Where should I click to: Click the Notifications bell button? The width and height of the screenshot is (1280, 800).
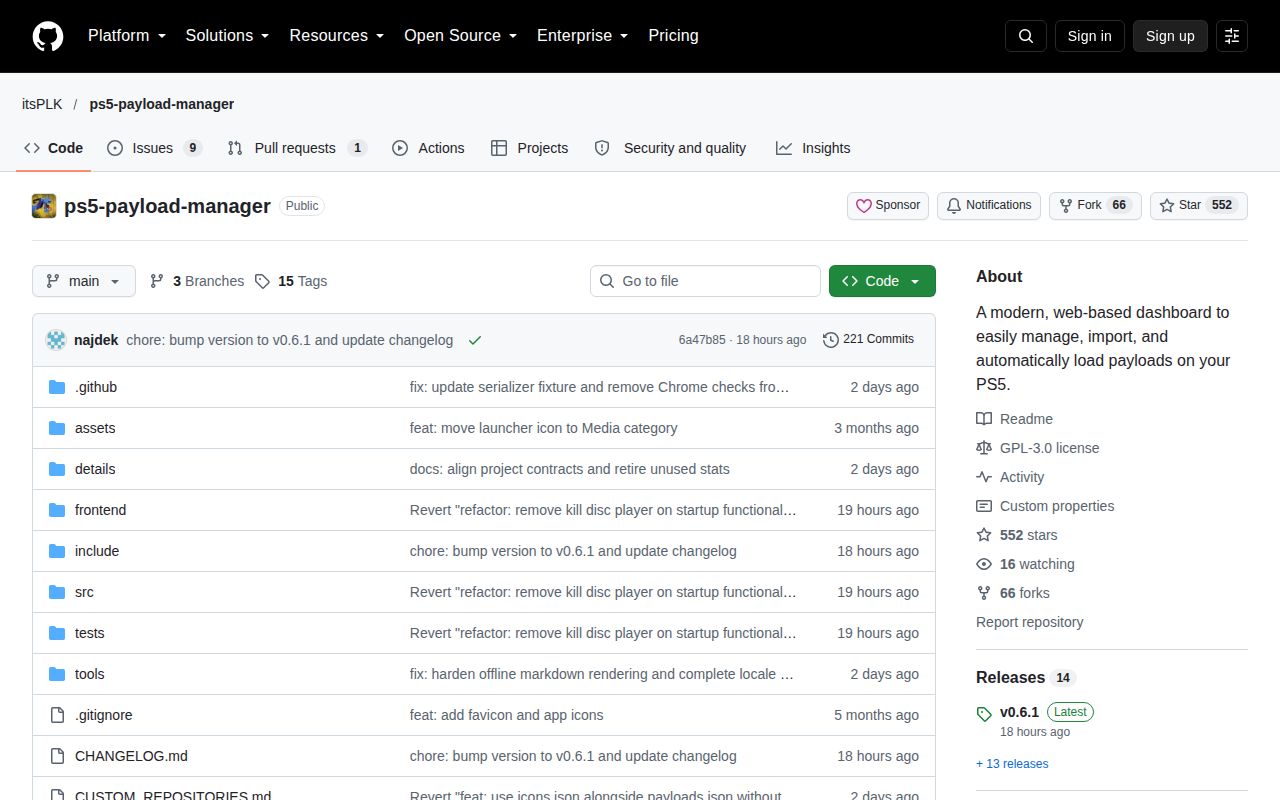click(989, 205)
